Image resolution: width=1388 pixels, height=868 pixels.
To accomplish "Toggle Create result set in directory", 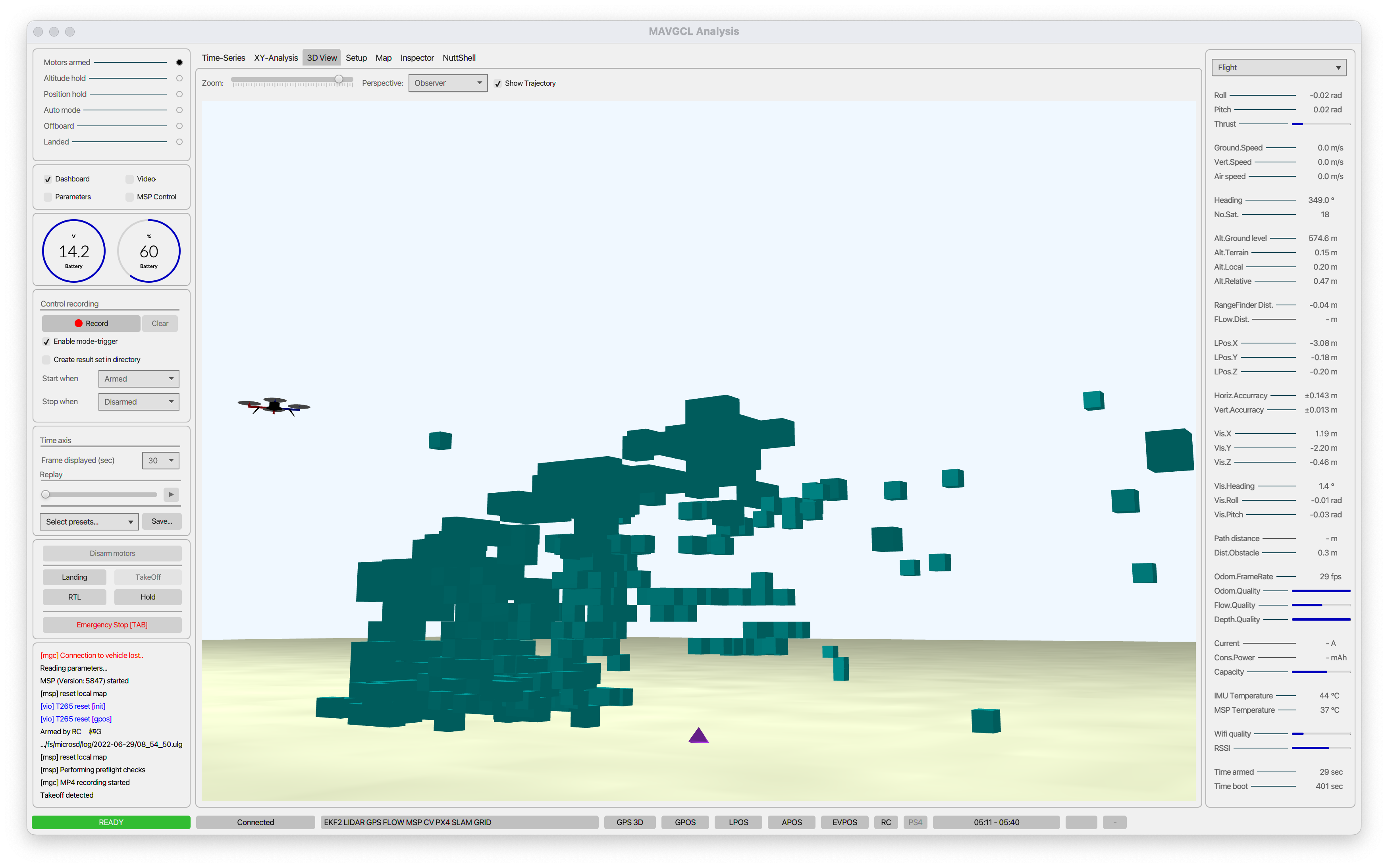I will point(46,359).
